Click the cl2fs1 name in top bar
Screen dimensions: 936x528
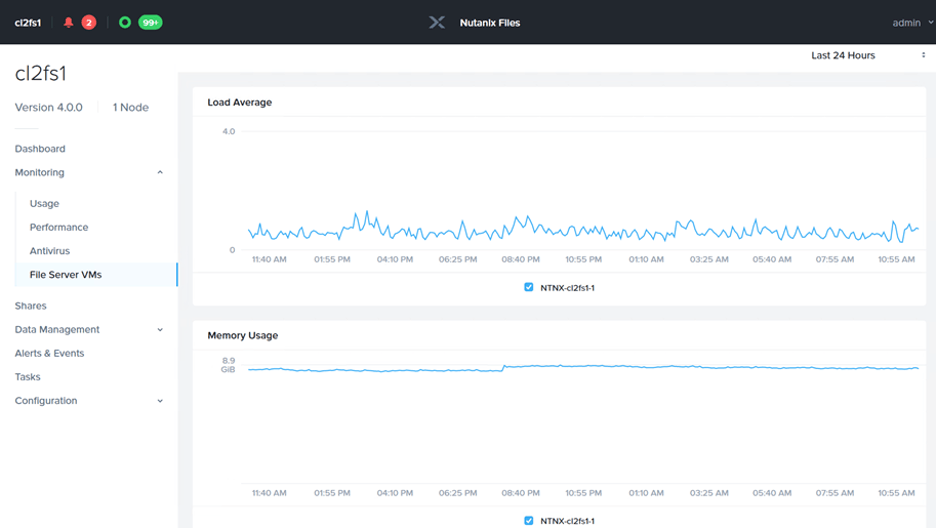pyautogui.click(x=28, y=23)
